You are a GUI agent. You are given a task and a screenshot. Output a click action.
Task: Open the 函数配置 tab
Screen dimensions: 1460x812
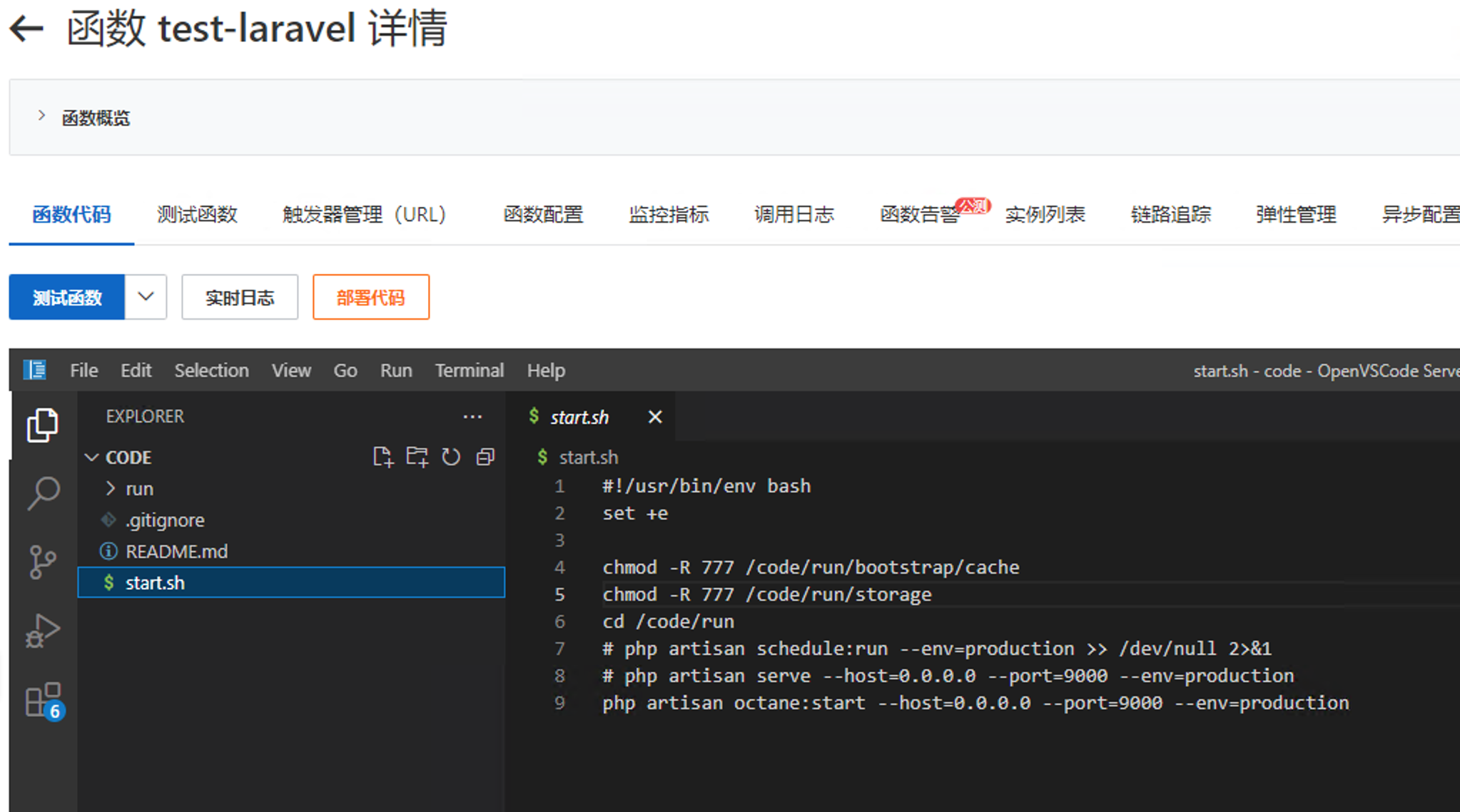pyautogui.click(x=543, y=214)
